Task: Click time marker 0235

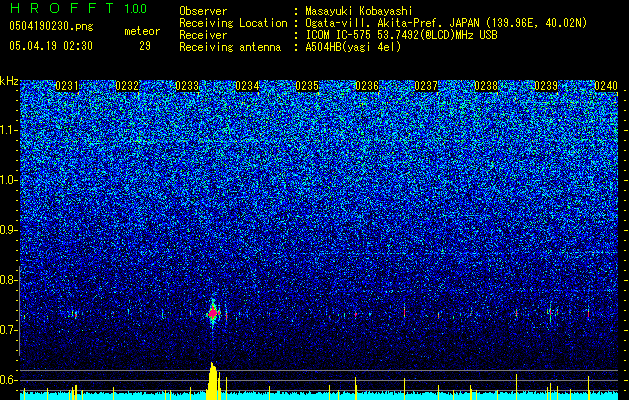Action: click(x=307, y=86)
